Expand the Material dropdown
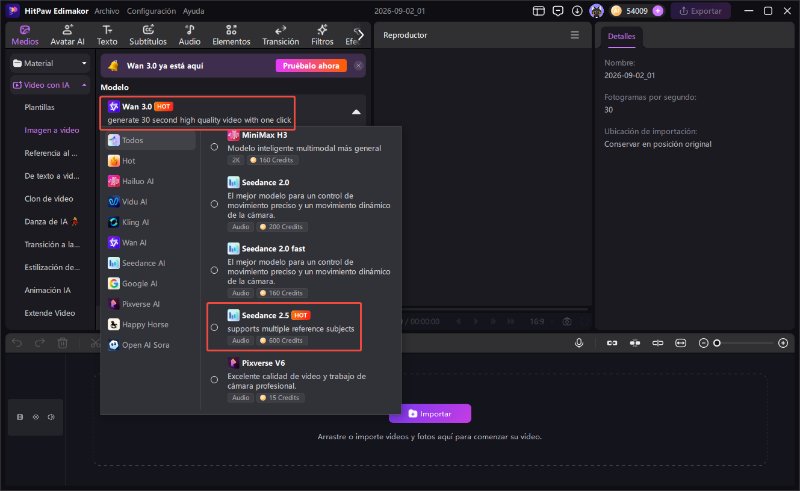The width and height of the screenshot is (800, 491). pos(49,63)
